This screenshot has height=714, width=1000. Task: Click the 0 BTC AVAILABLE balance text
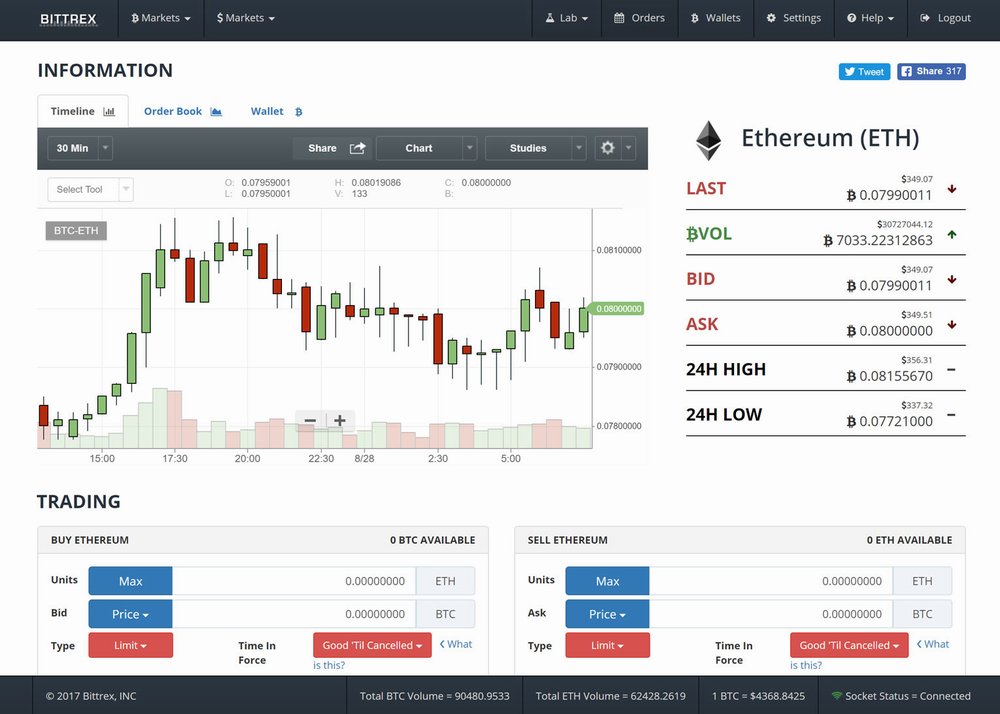coord(432,540)
